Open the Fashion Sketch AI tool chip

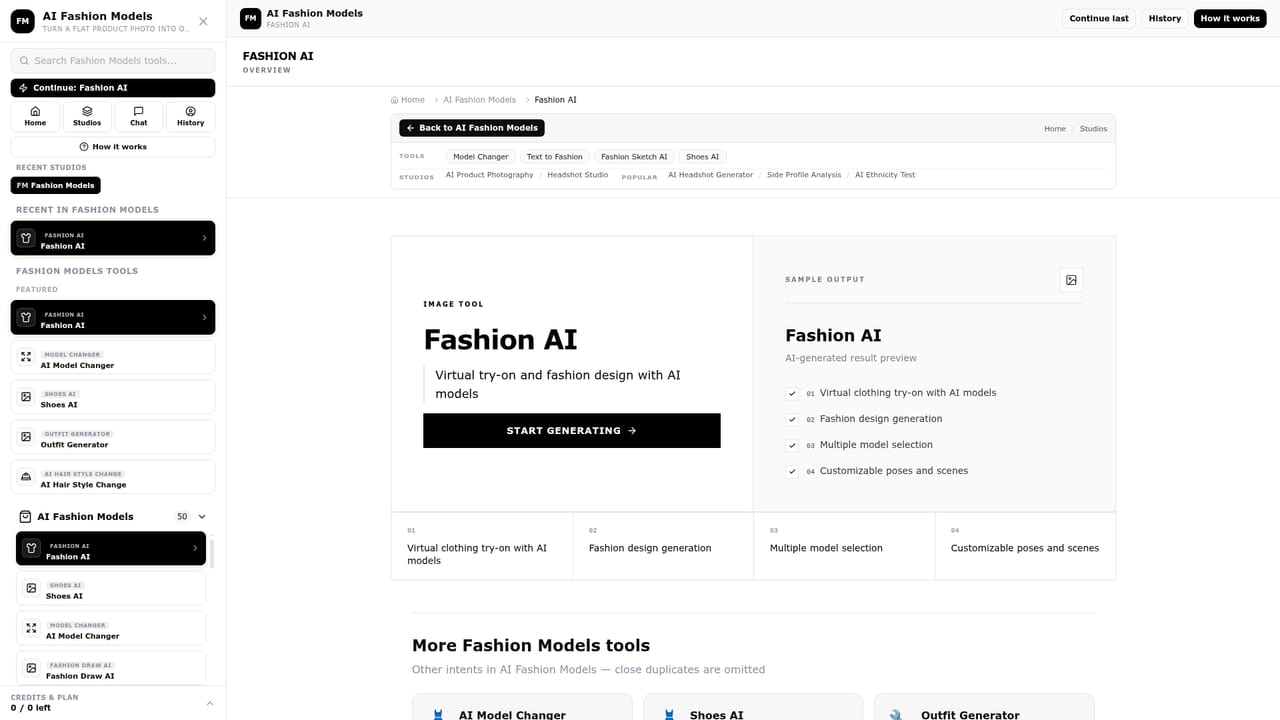point(634,156)
